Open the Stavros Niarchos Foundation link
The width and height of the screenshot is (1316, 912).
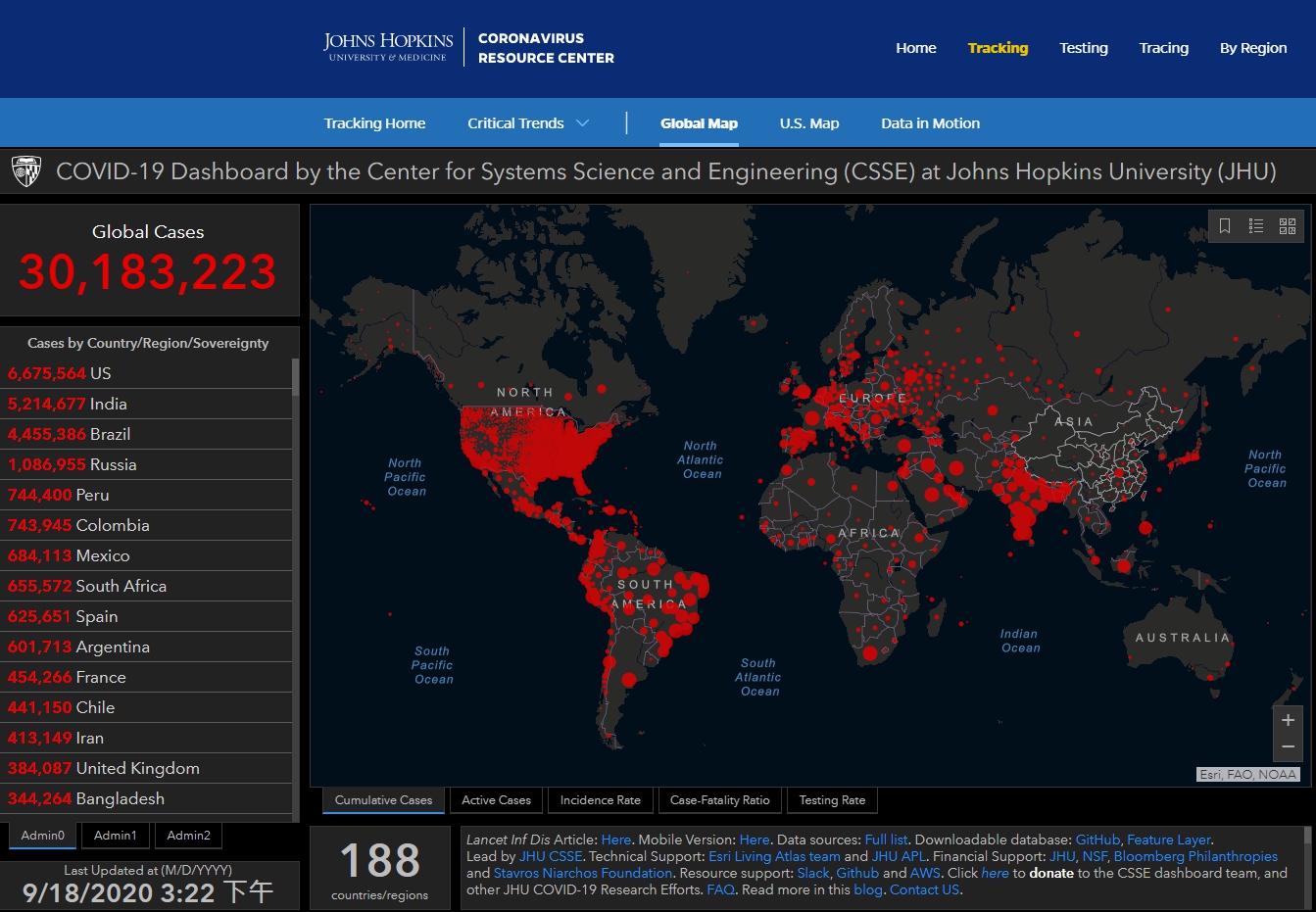click(583, 873)
